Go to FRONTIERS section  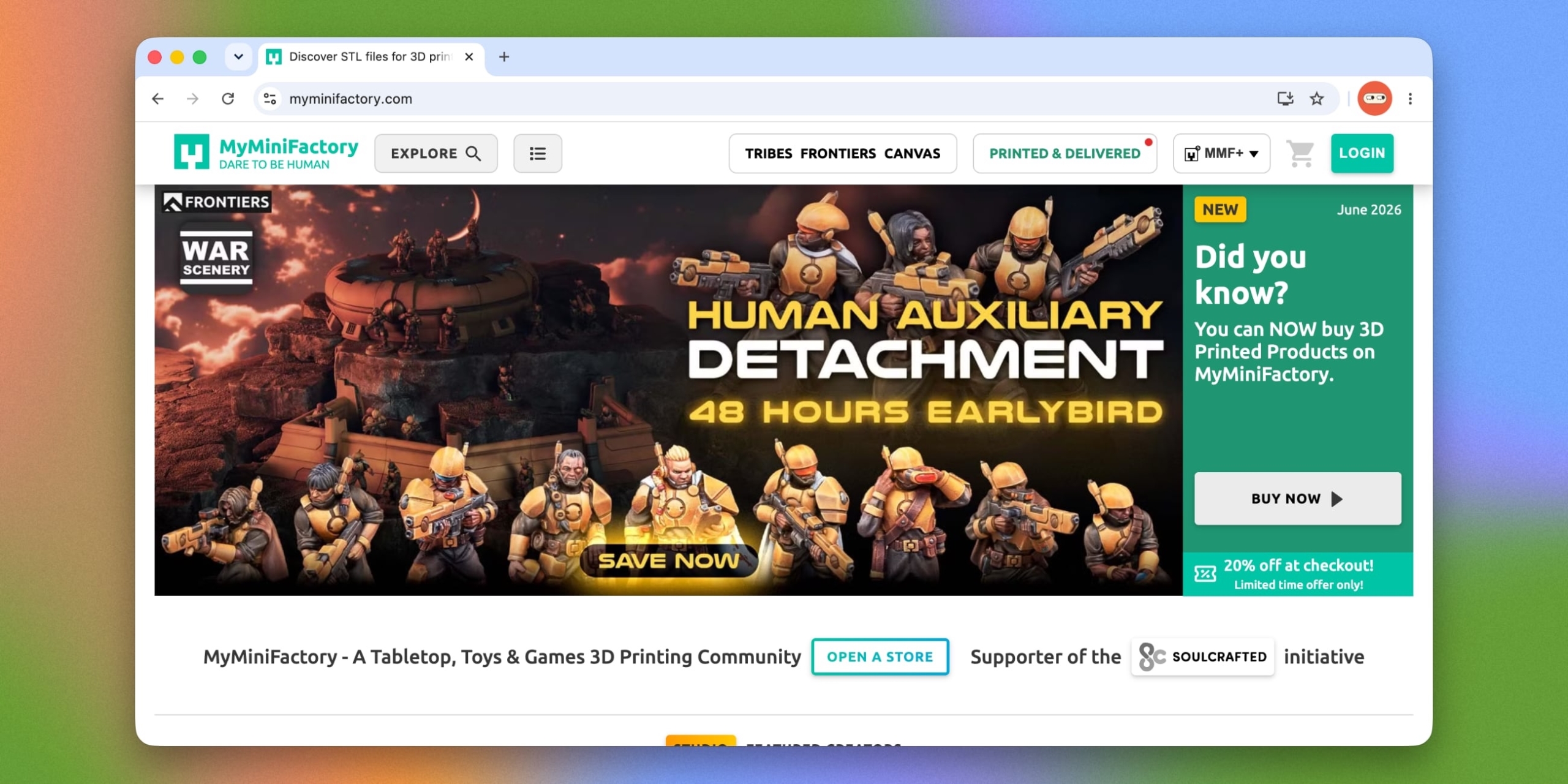click(x=838, y=153)
